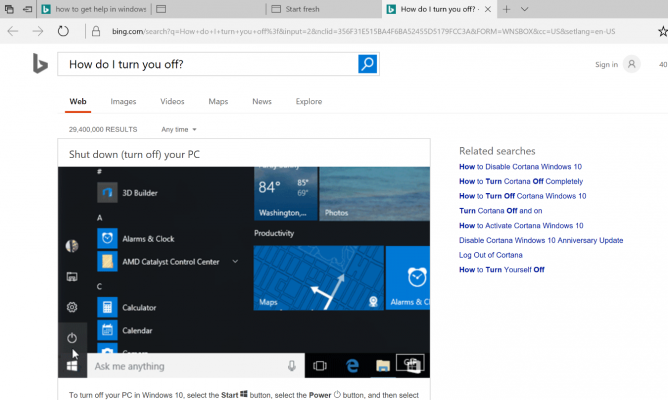Viewport: 668px width, 400px height.
Task: Click the padlock site info icon
Action: point(96,31)
